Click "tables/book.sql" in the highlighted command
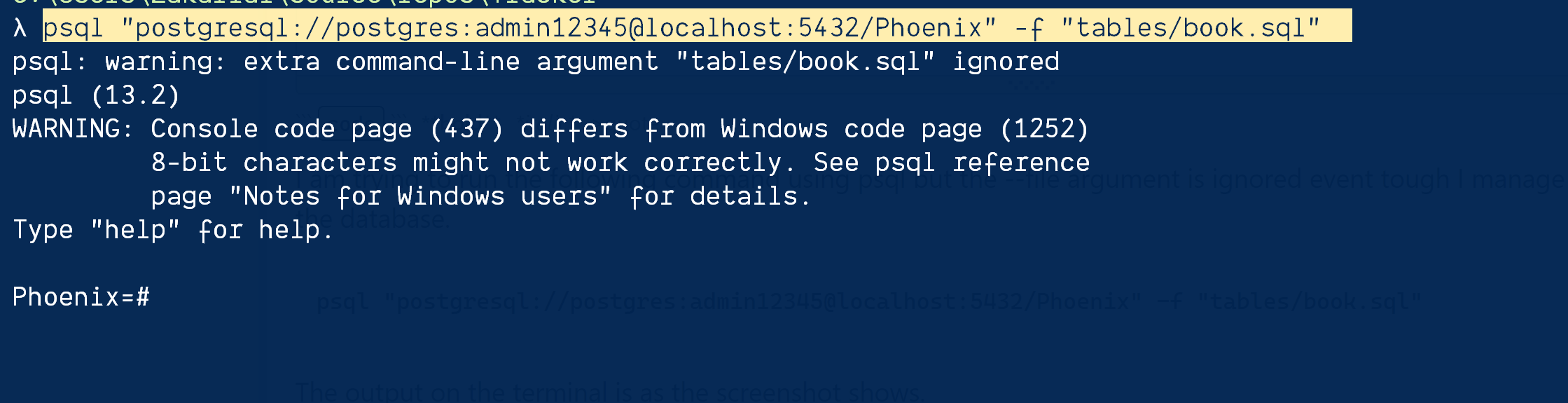This screenshot has width=1568, height=403. click(1191, 28)
